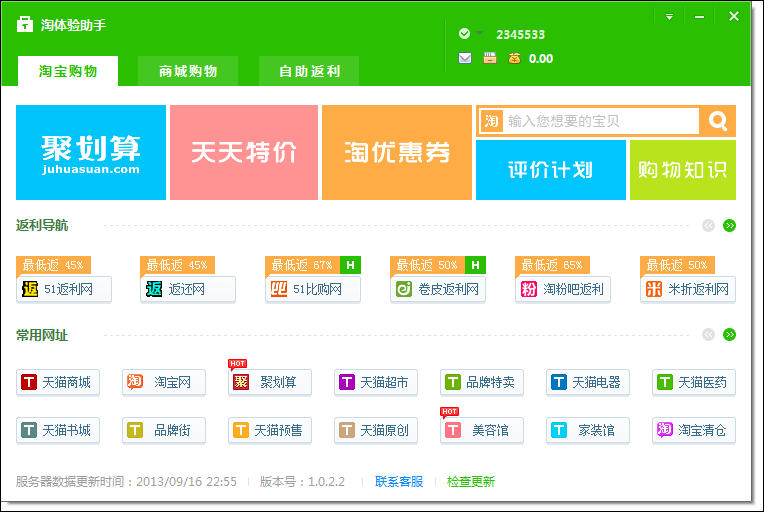
Task: Open the title bar dropdown menu arrow
Action: point(669,17)
